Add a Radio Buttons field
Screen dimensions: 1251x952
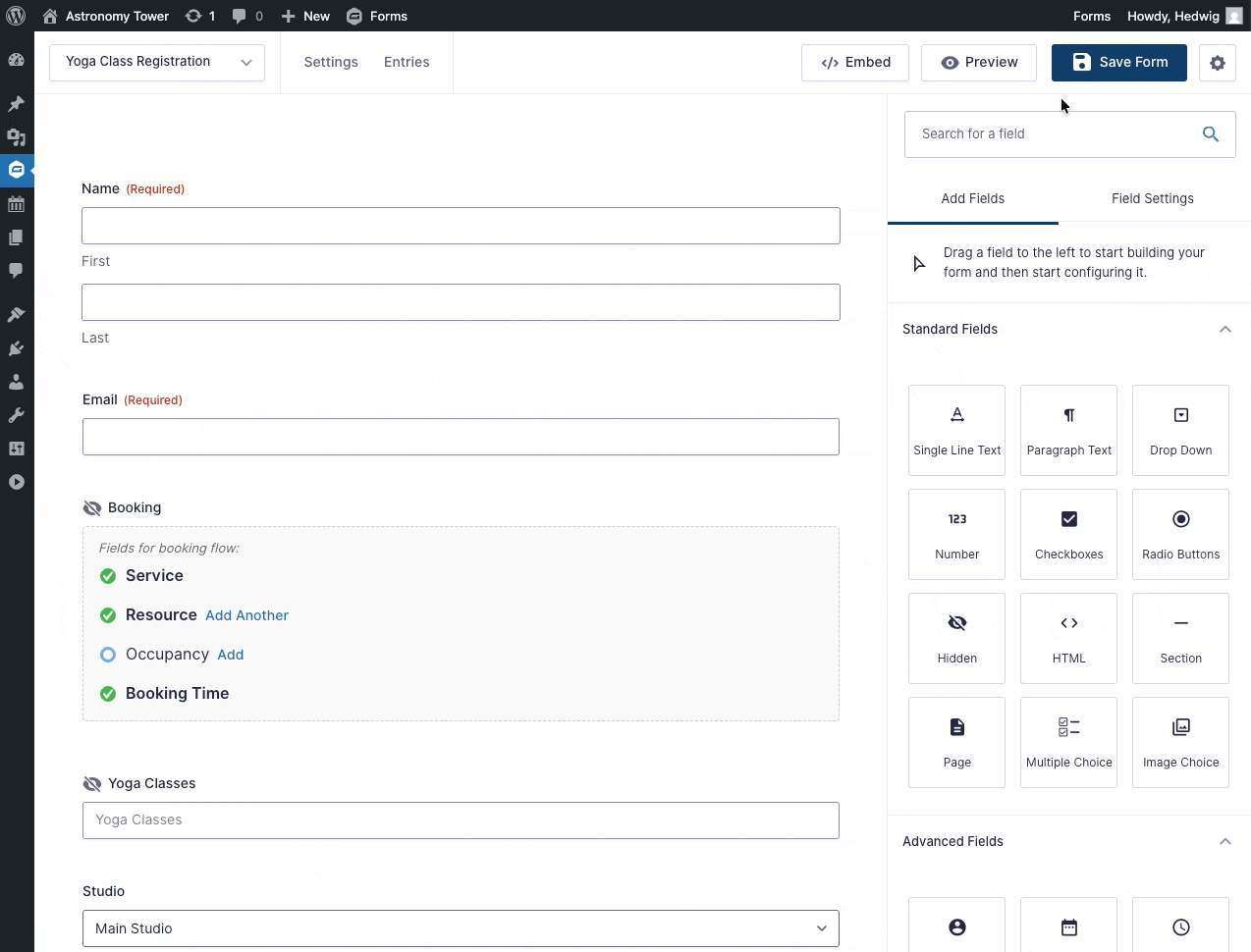1180,534
